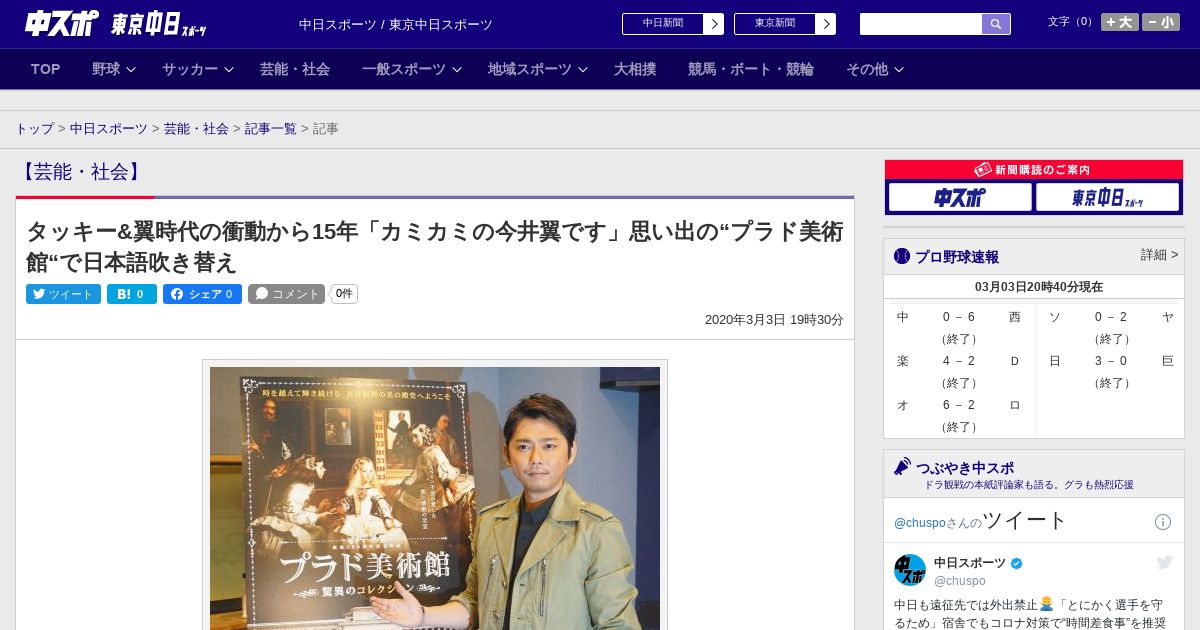
Task: Open 野球 navigation item text
Action: pyautogui.click(x=106, y=69)
